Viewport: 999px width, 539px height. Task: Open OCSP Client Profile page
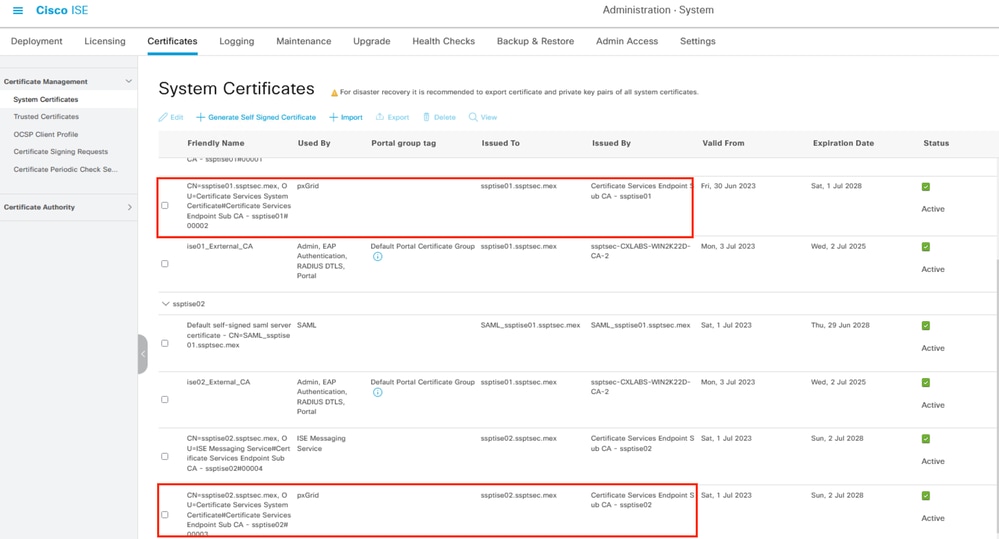[x=46, y=134]
